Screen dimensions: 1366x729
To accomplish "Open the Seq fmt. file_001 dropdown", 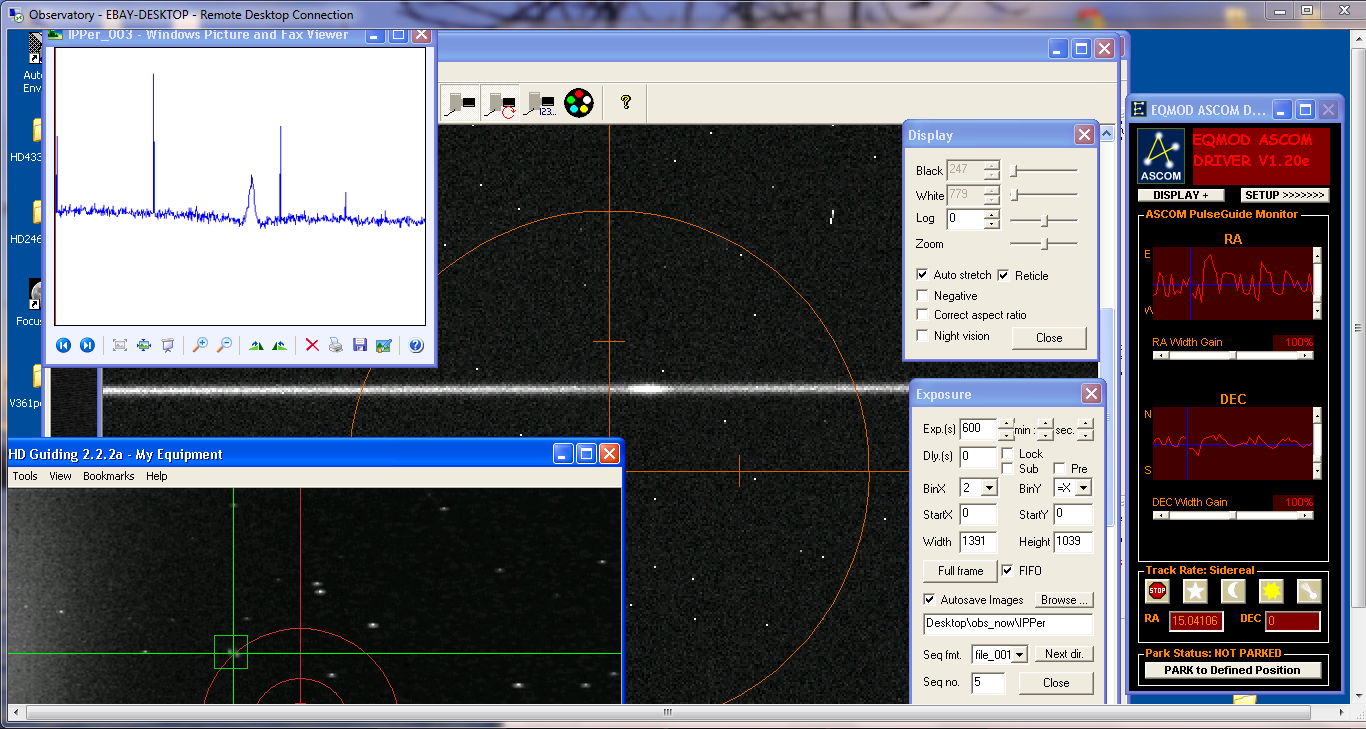I will 1018,654.
